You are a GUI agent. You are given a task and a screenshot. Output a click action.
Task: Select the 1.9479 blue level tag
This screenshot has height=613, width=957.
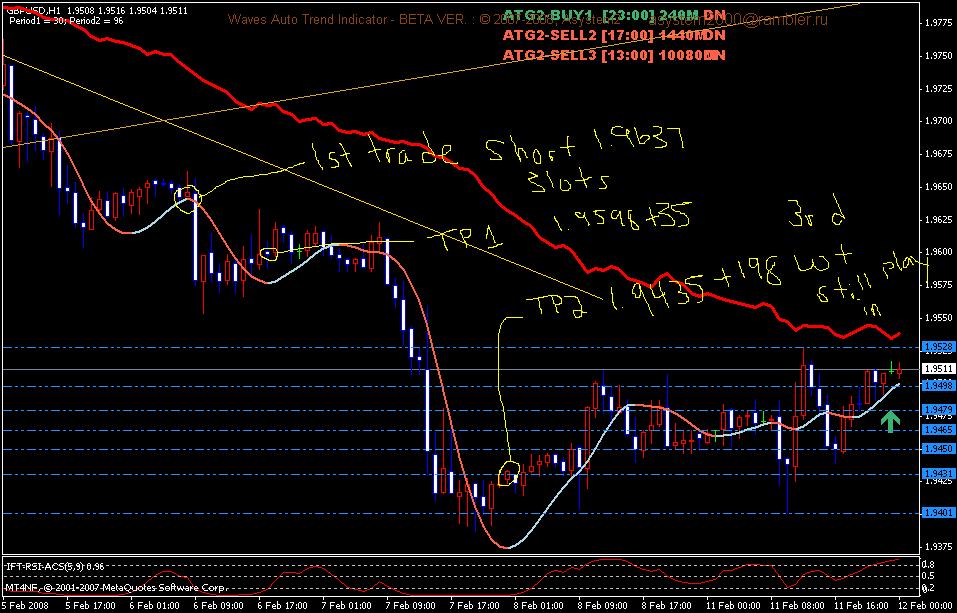point(938,410)
